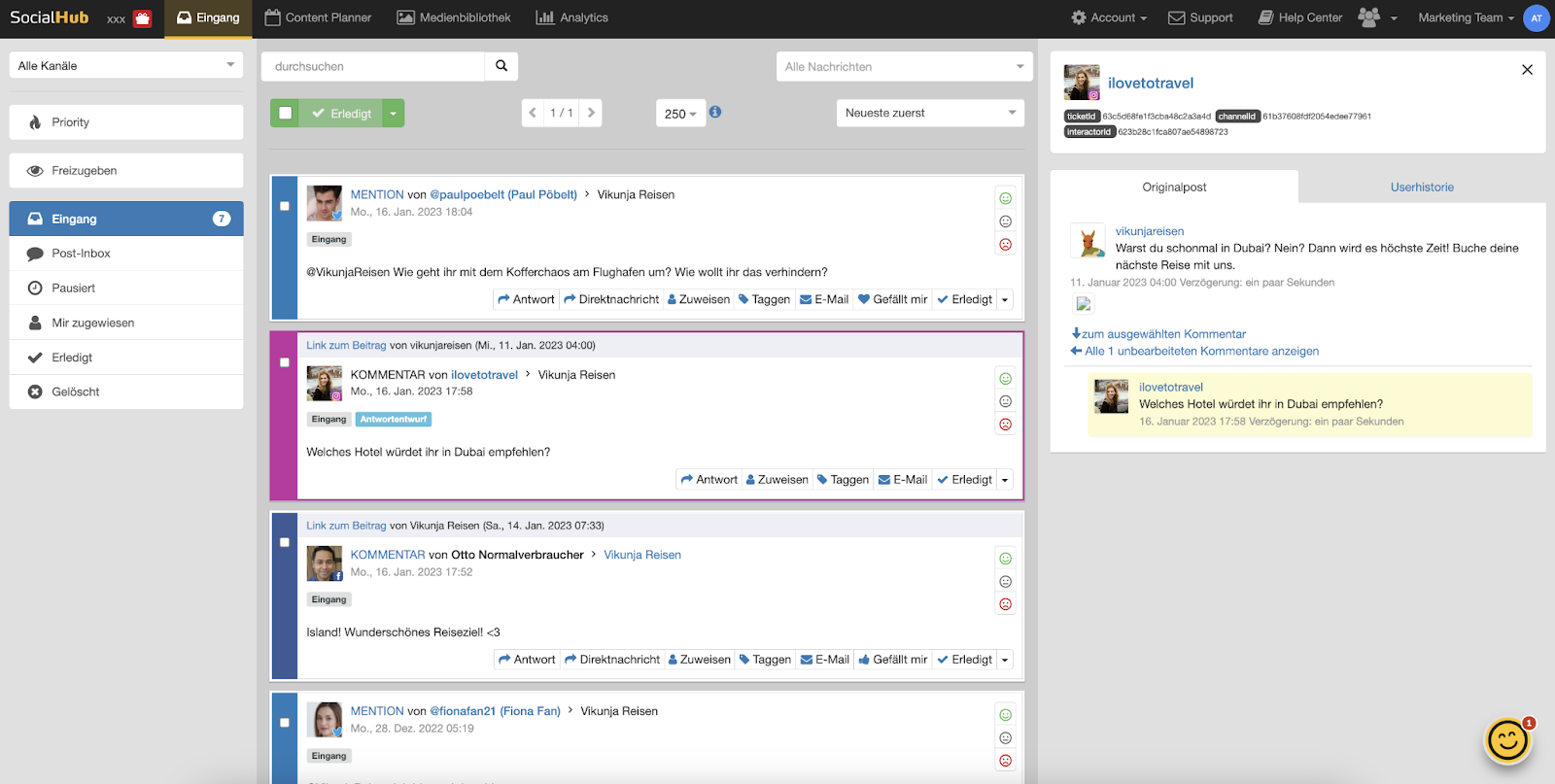The width and height of the screenshot is (1555, 784).
Task: Open the smiley chat widget
Action: (x=1507, y=741)
